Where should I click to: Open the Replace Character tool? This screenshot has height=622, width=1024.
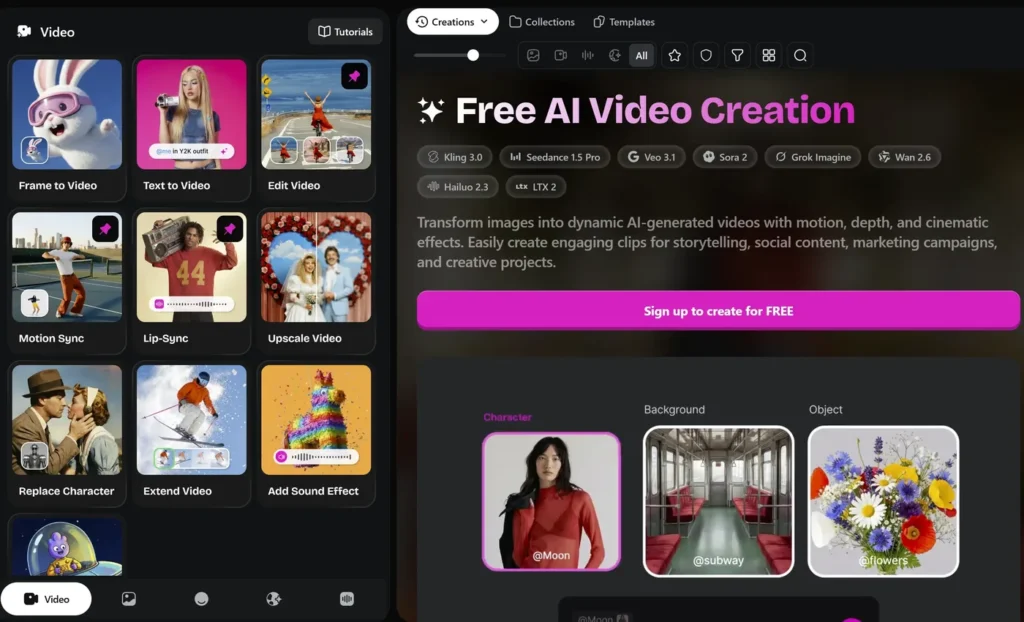(67, 434)
